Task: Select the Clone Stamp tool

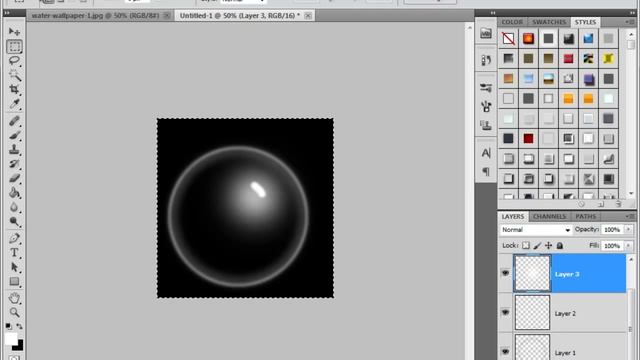Action: (x=14, y=149)
